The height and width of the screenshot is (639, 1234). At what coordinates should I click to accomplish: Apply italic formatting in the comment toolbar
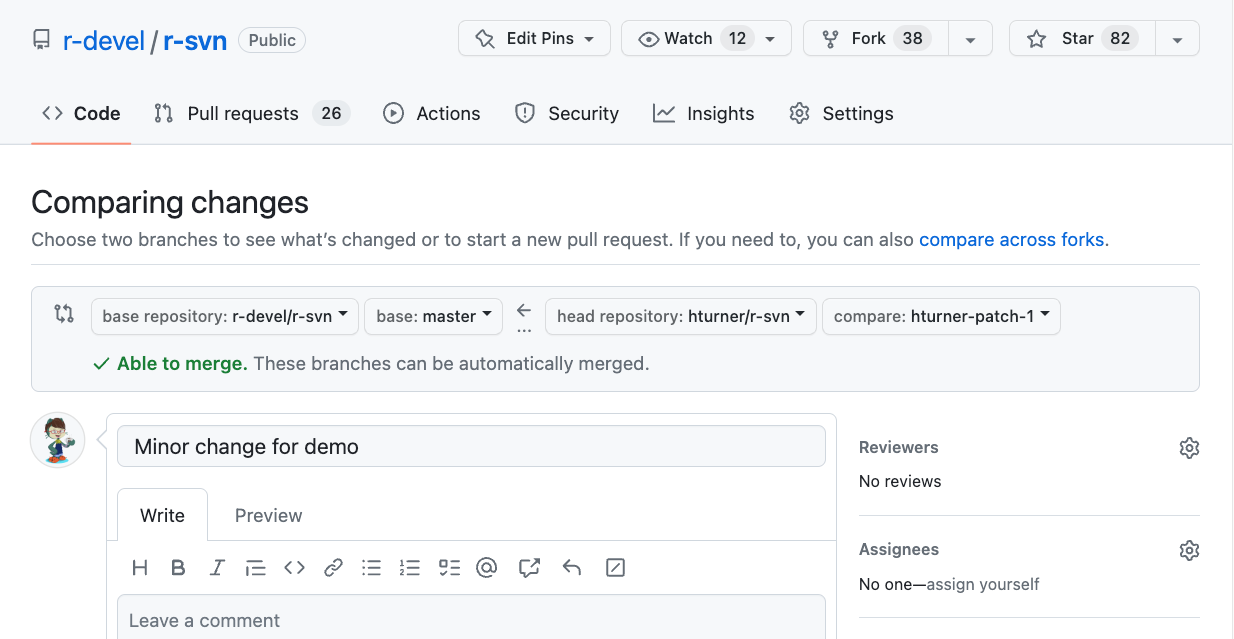[217, 568]
